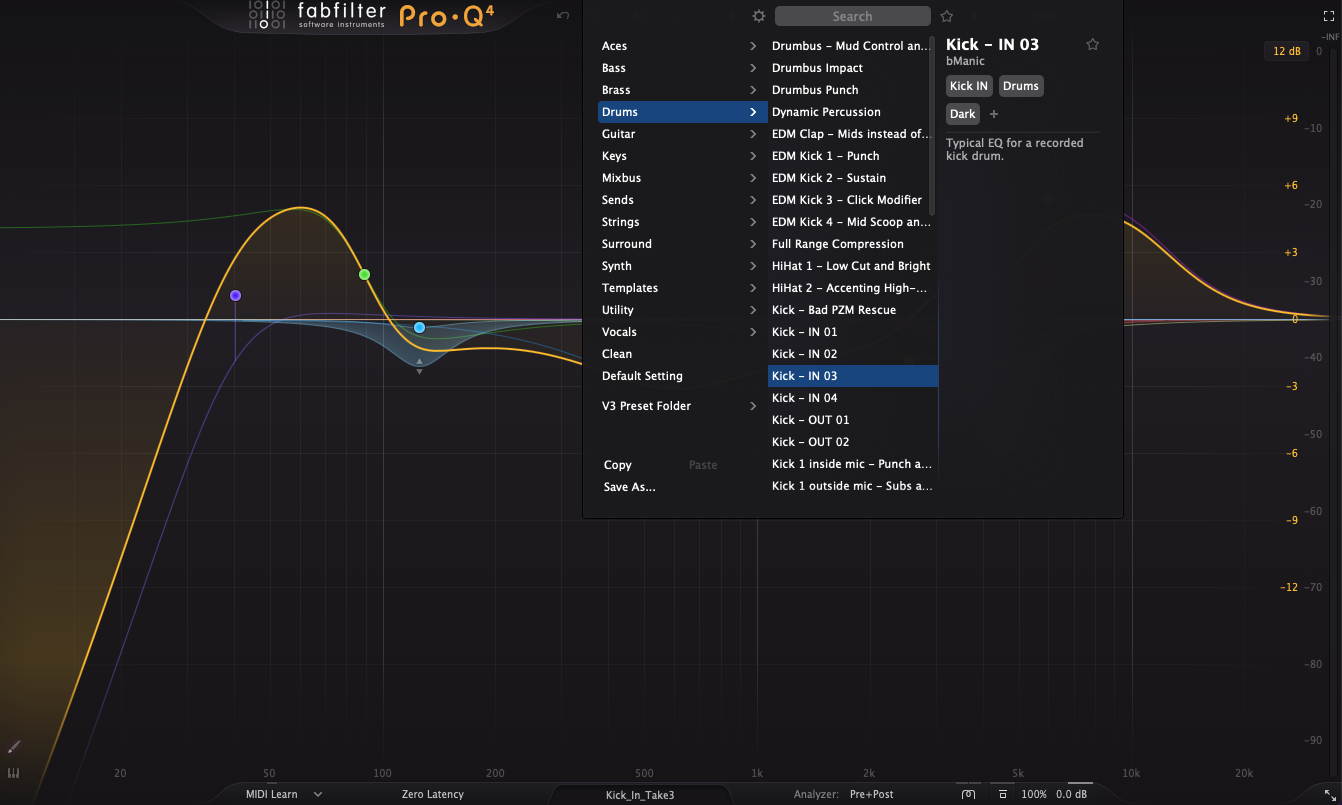
Task: Click Save As... in preset menu
Action: (x=630, y=487)
